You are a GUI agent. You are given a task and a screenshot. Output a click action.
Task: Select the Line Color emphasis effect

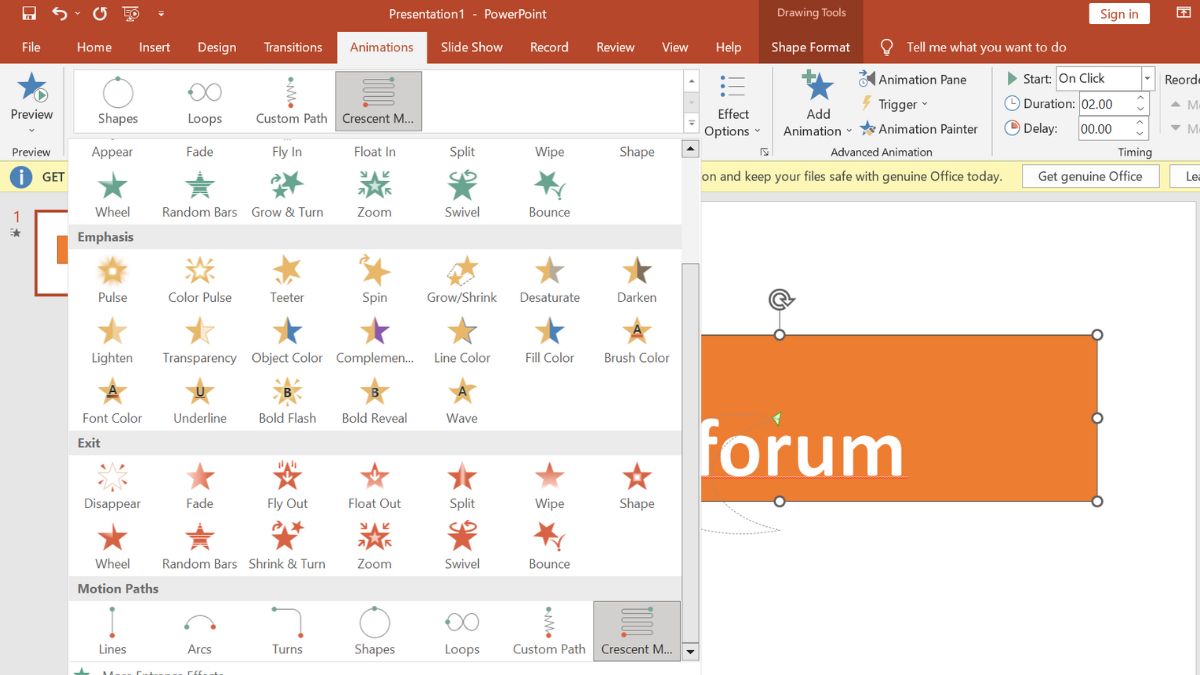tap(462, 339)
